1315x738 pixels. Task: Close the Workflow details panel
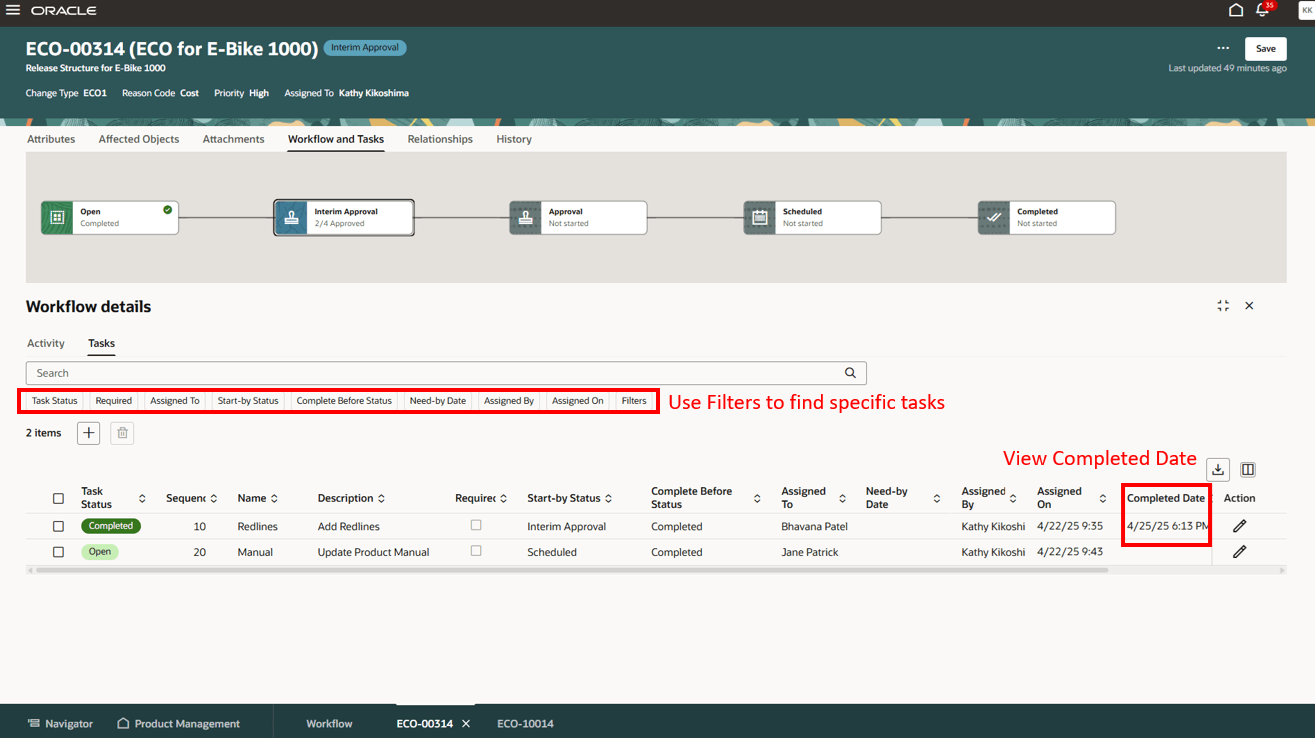[x=1249, y=306]
